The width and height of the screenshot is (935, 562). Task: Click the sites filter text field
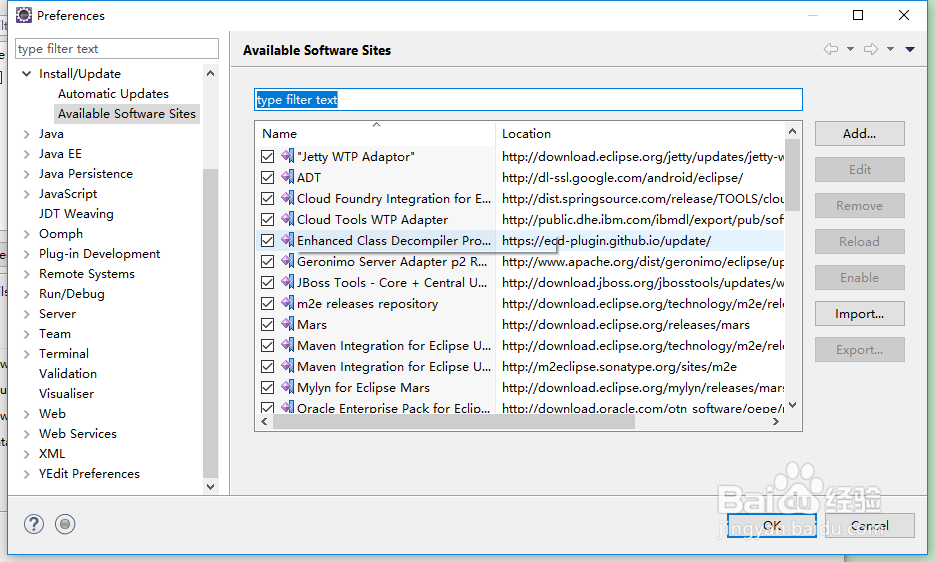click(528, 100)
